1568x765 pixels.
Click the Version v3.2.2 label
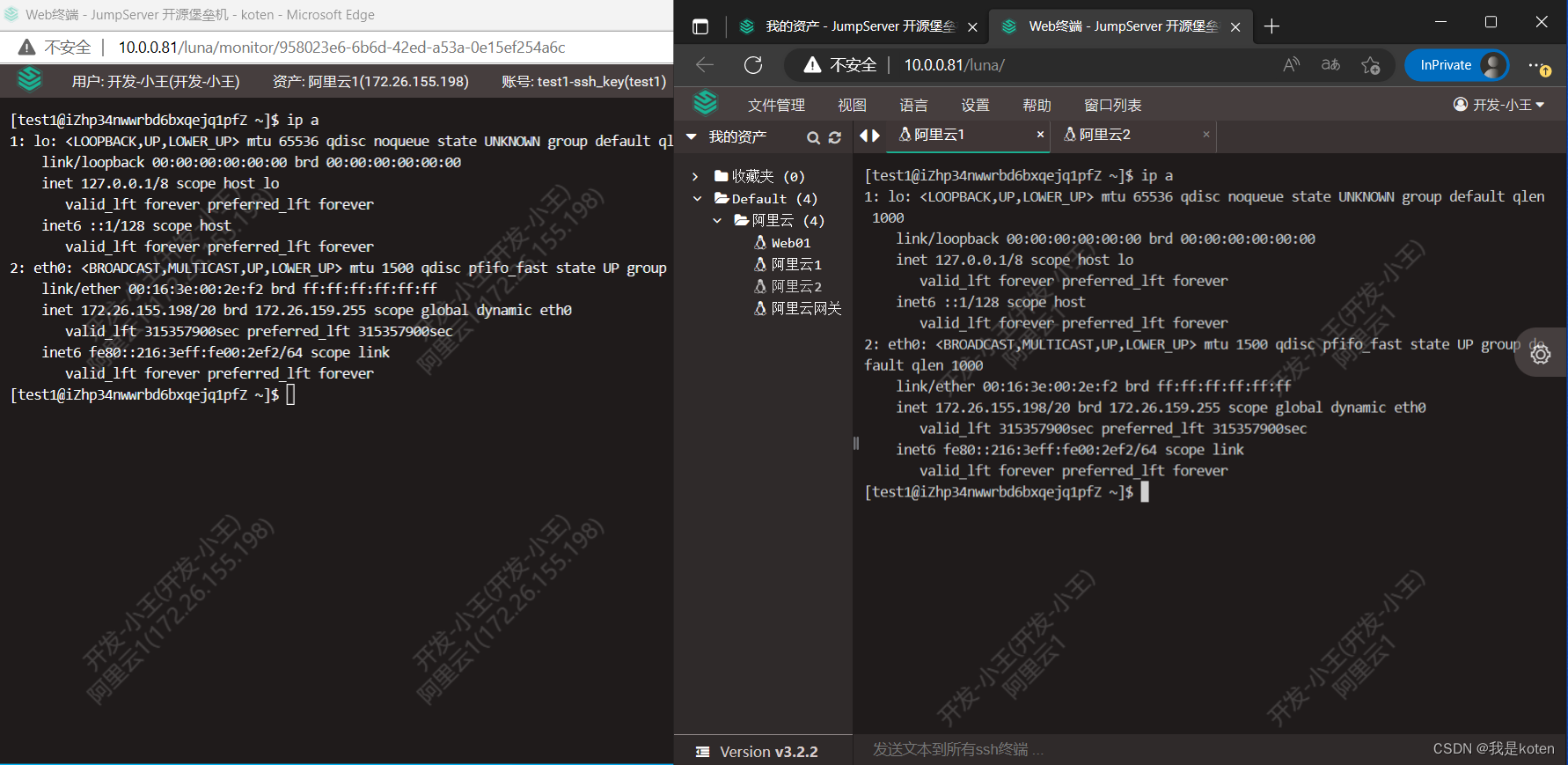coord(769,752)
